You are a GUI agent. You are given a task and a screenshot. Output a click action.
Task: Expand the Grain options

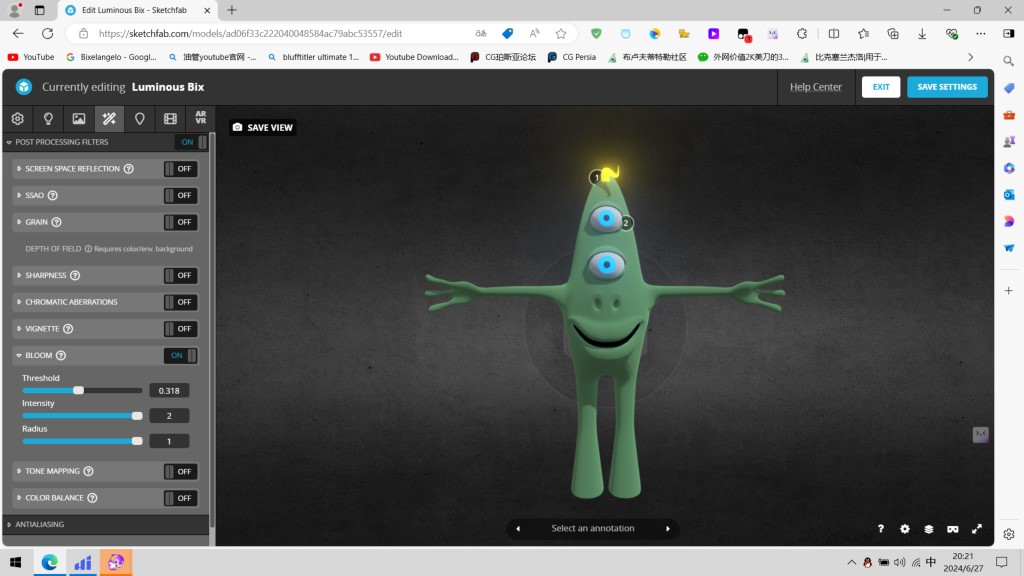[x=19, y=222]
